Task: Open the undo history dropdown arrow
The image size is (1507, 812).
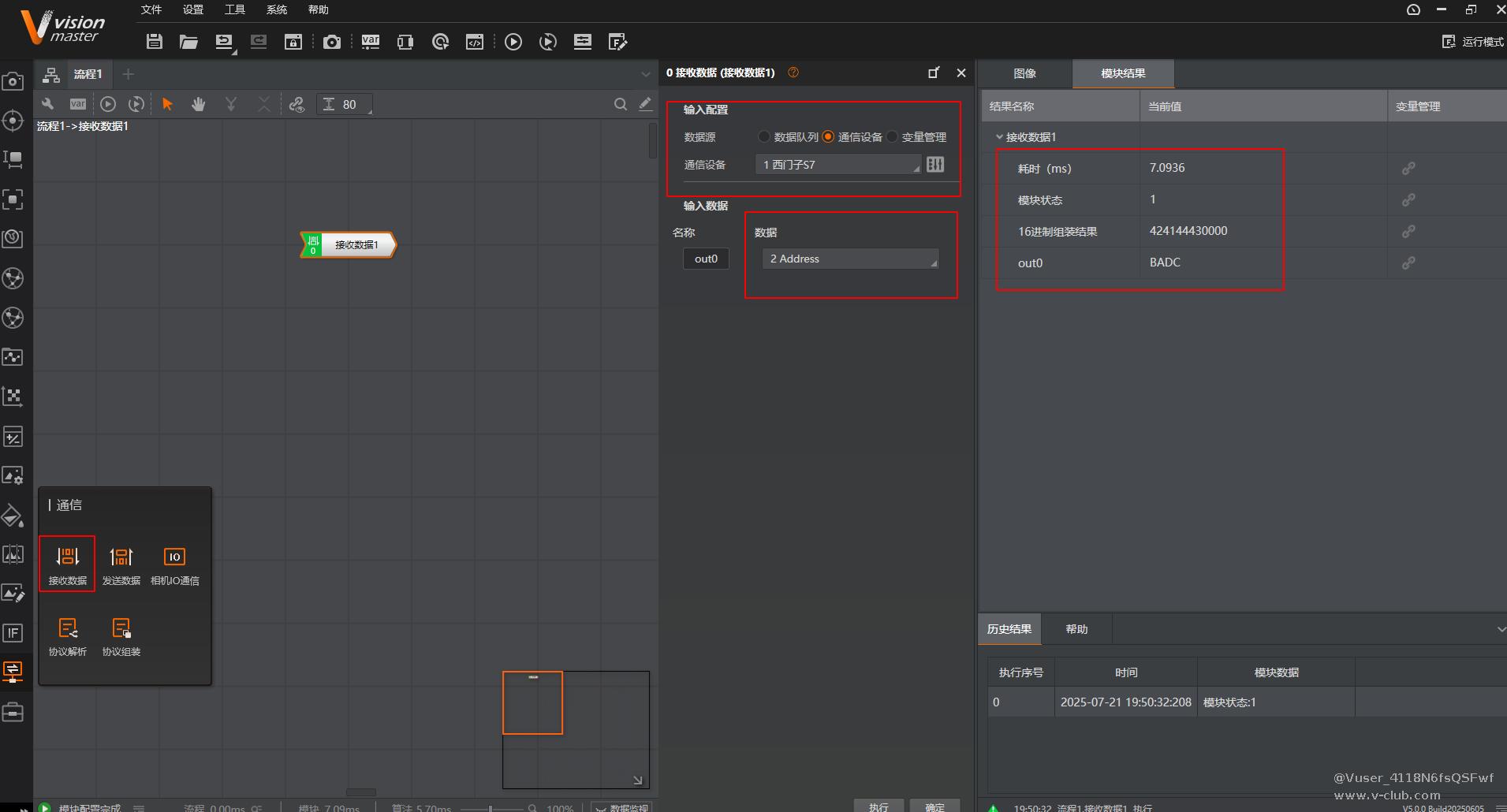Action: tap(234, 53)
